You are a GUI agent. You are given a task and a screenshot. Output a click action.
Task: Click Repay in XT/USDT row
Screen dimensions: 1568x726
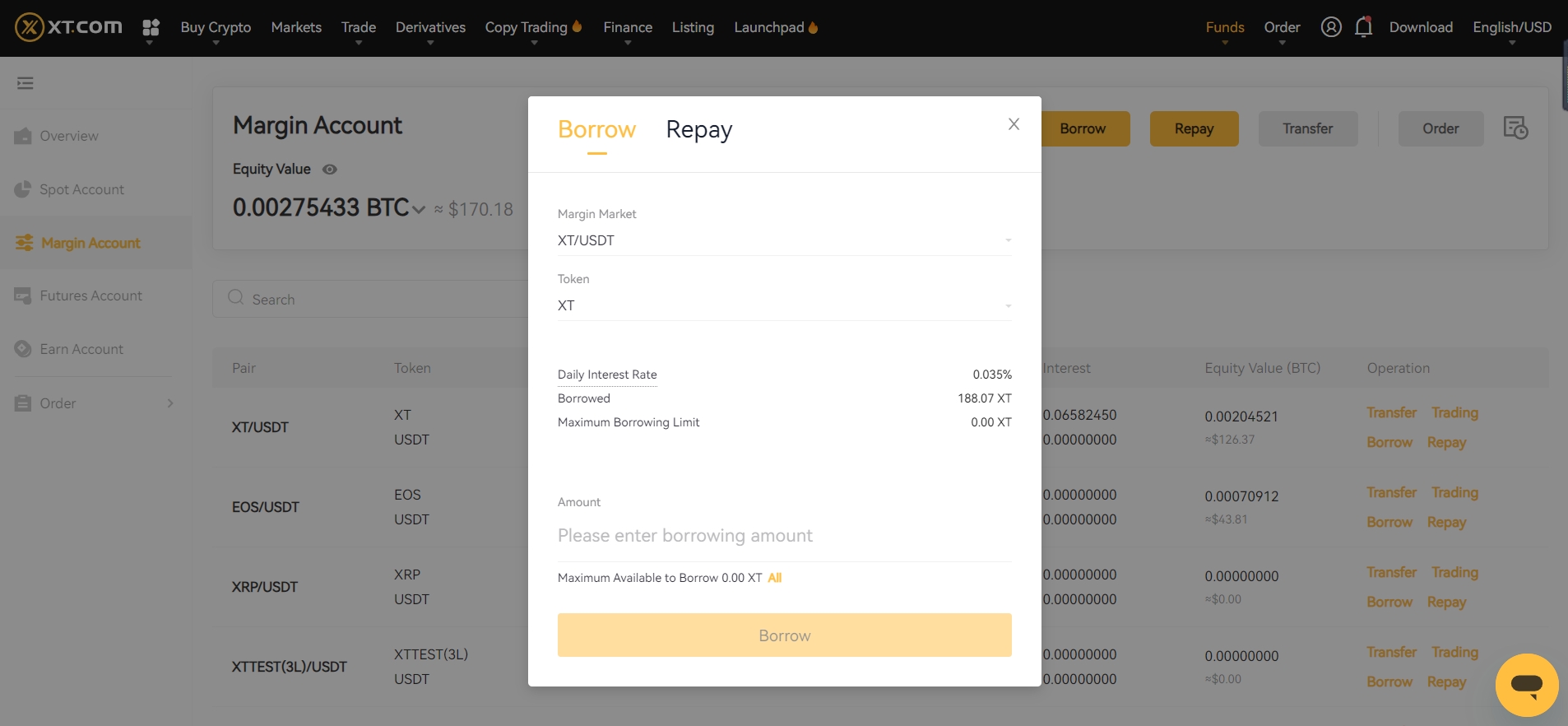click(x=1446, y=442)
